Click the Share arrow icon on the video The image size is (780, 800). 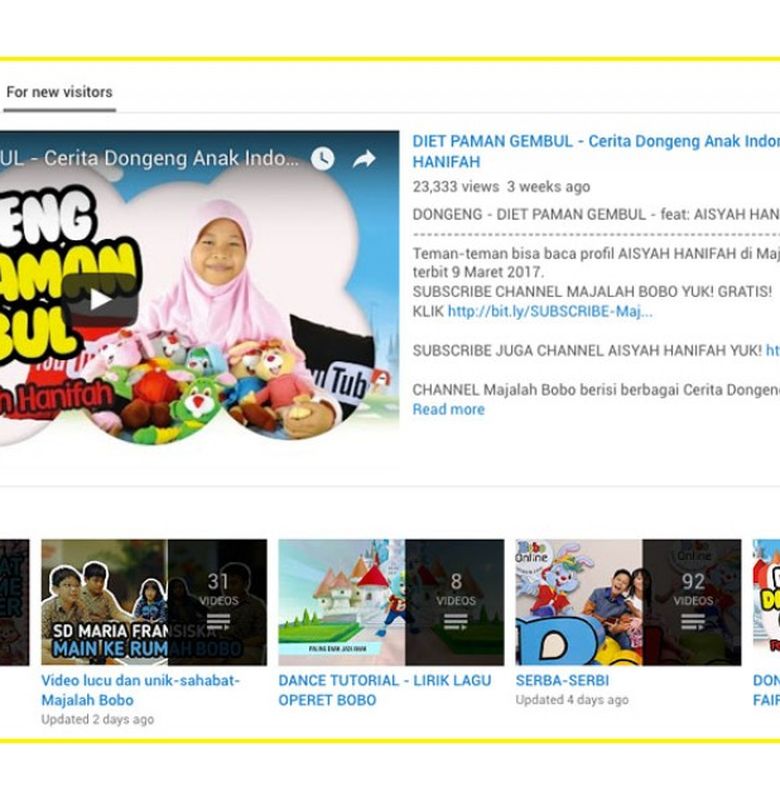(364, 158)
